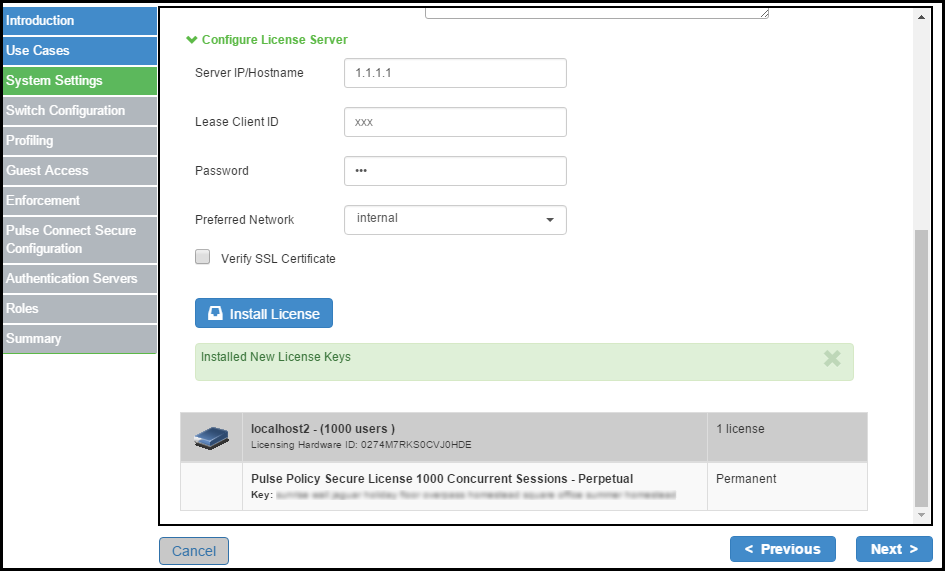Select Profiling in the sidebar

[x=80, y=141]
